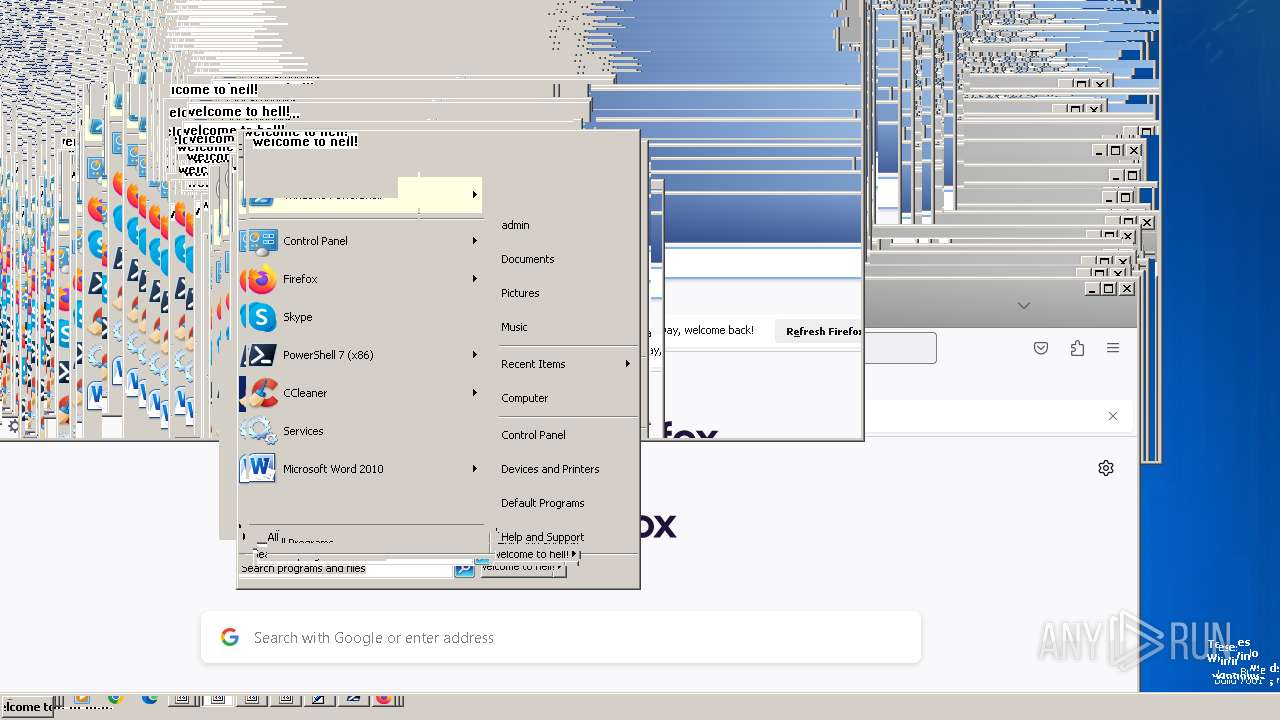Minimize the frontmost Firefox window

(1092, 289)
